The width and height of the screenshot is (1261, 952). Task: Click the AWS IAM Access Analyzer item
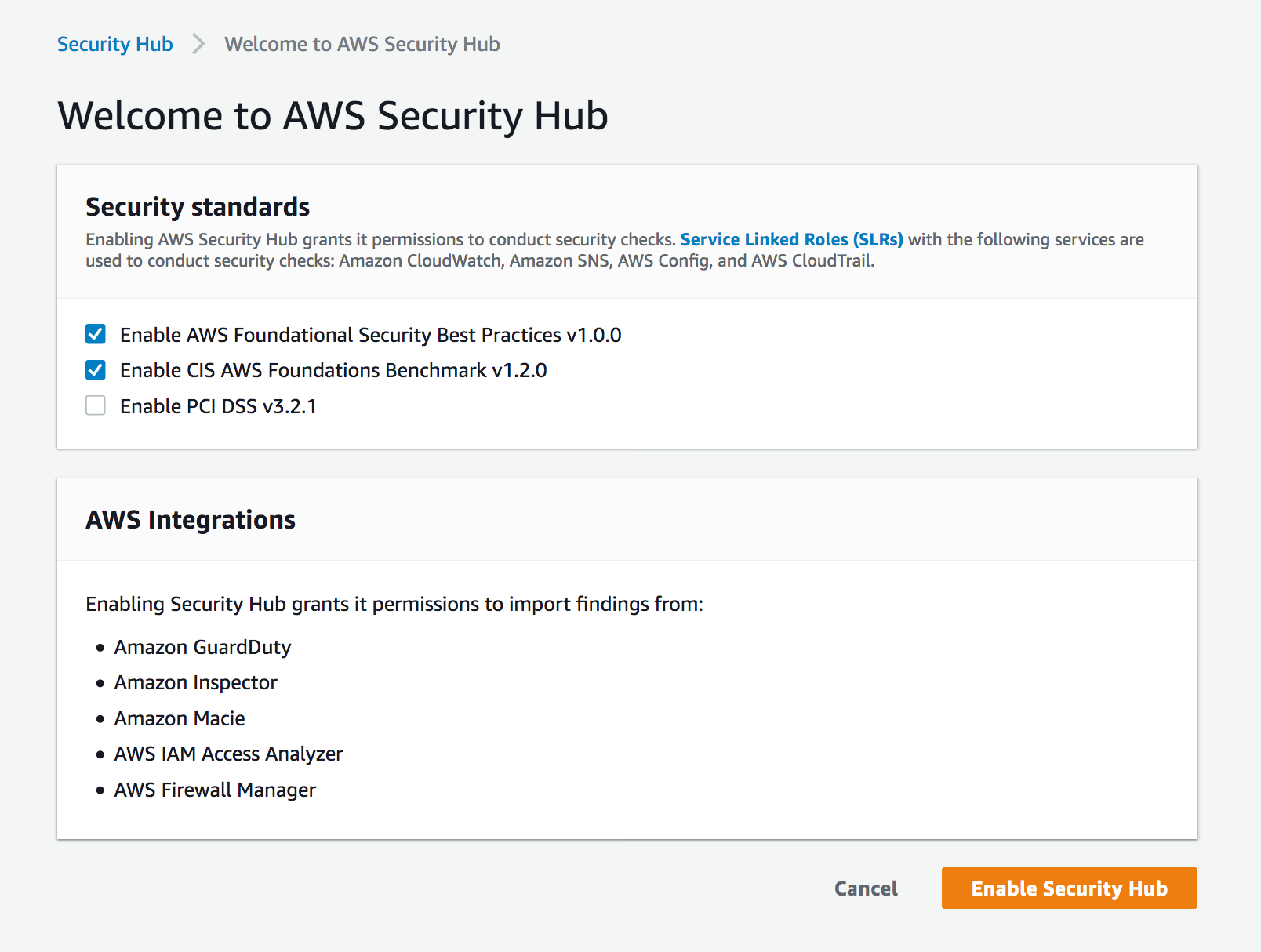tap(228, 754)
